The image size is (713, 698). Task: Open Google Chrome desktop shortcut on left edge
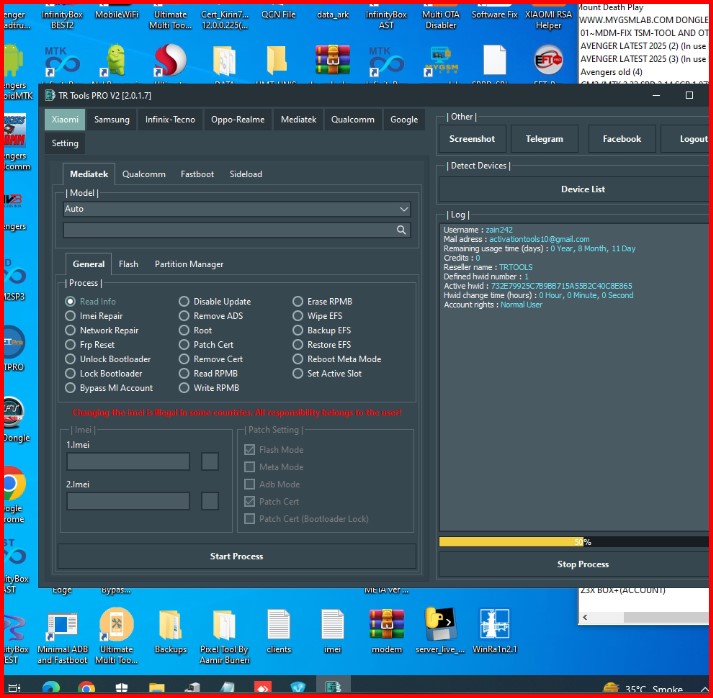click(14, 484)
